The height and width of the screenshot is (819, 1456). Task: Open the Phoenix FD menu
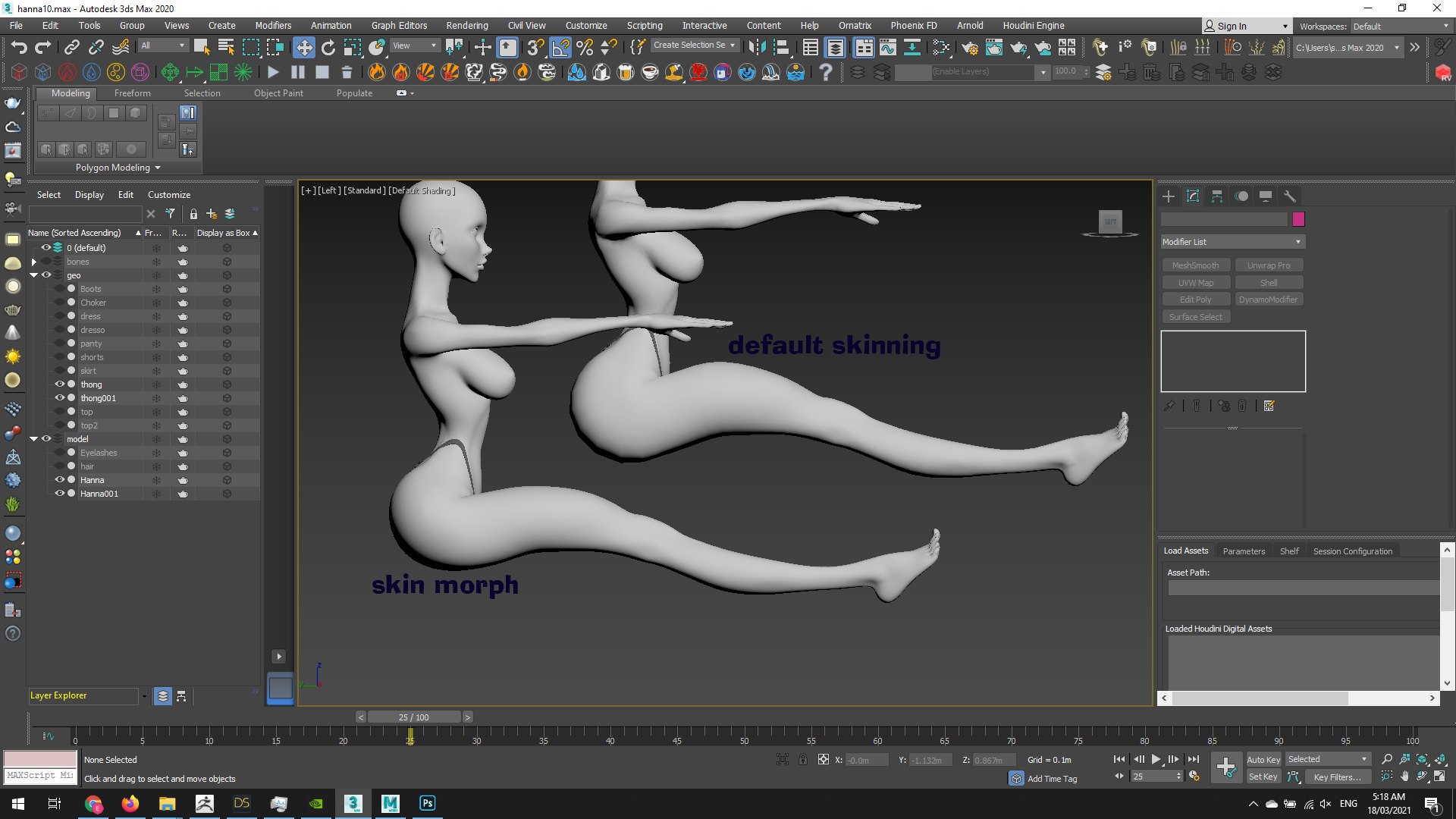(x=914, y=26)
